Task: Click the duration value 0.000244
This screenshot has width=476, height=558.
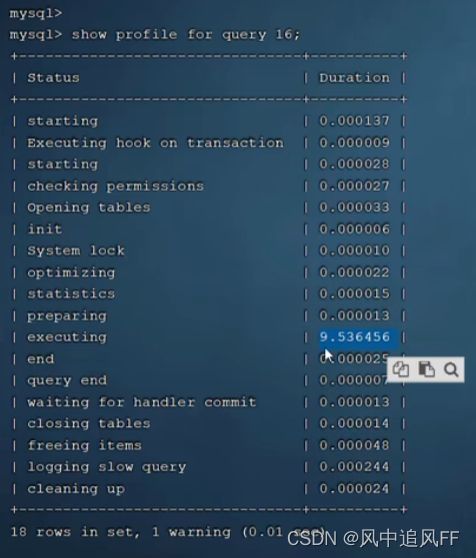Action: point(354,467)
